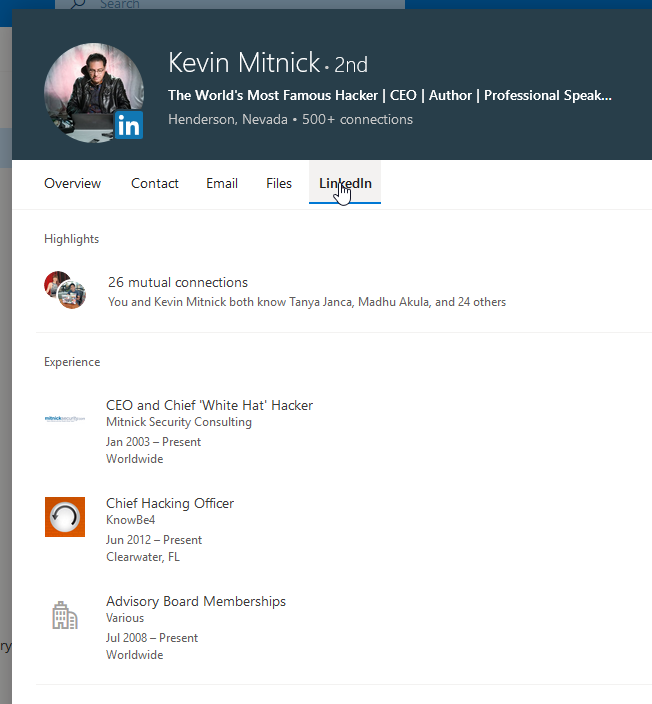Click the 'Jun 2012 – Present' date text
652x704 pixels.
[x=154, y=540]
